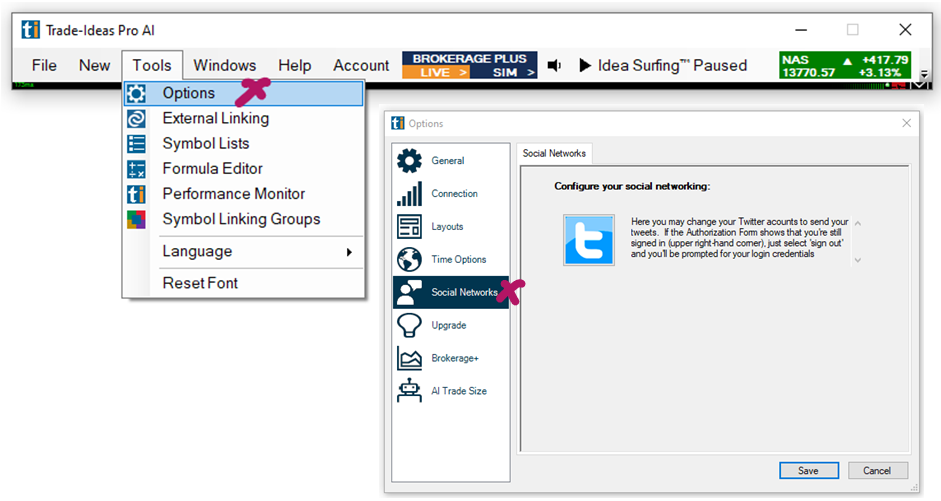941x501 pixels.
Task: Select Connection in Options sidebar
Action: (451, 194)
